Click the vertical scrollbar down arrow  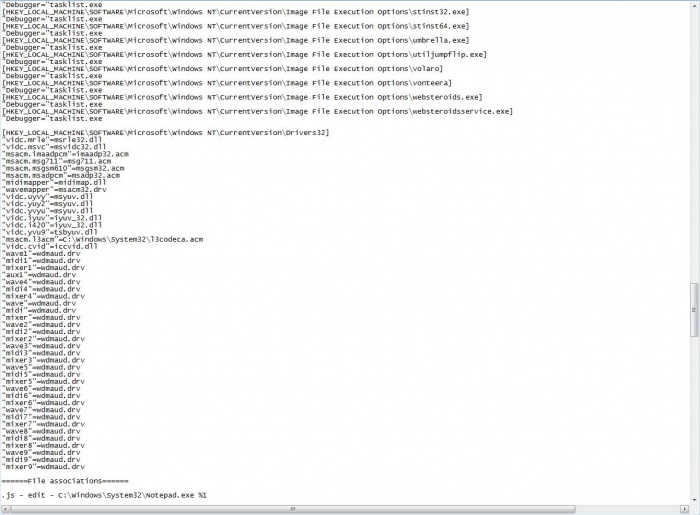click(x=694, y=500)
